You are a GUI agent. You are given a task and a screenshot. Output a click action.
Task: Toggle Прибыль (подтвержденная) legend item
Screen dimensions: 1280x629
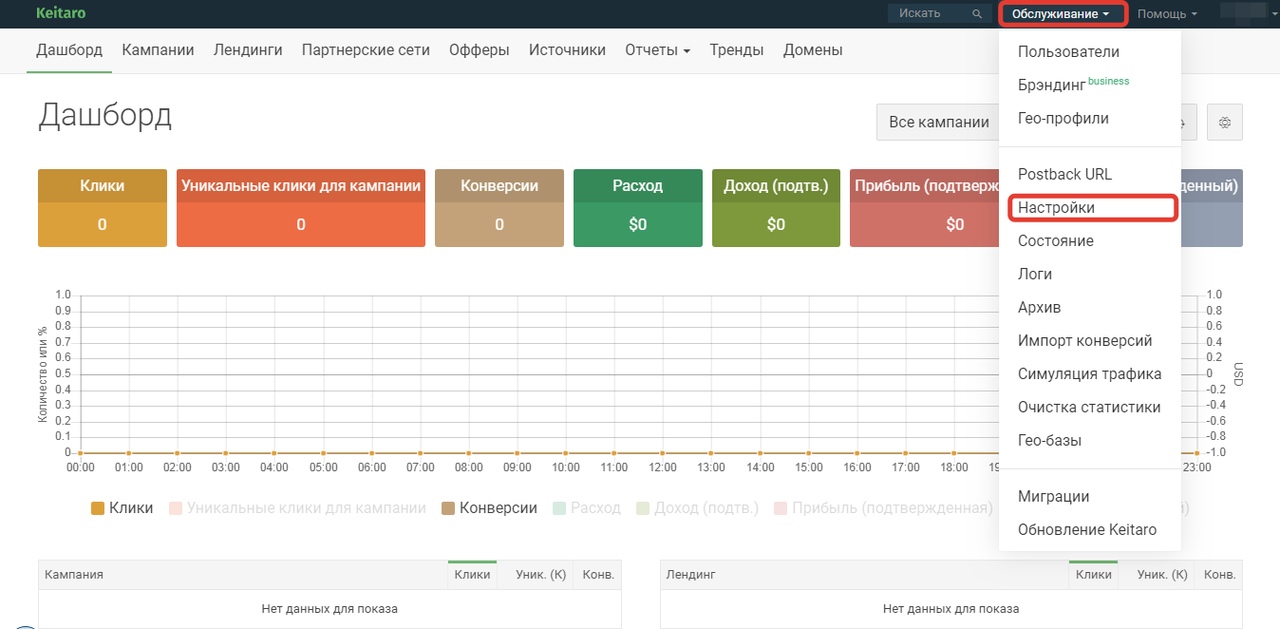point(883,508)
